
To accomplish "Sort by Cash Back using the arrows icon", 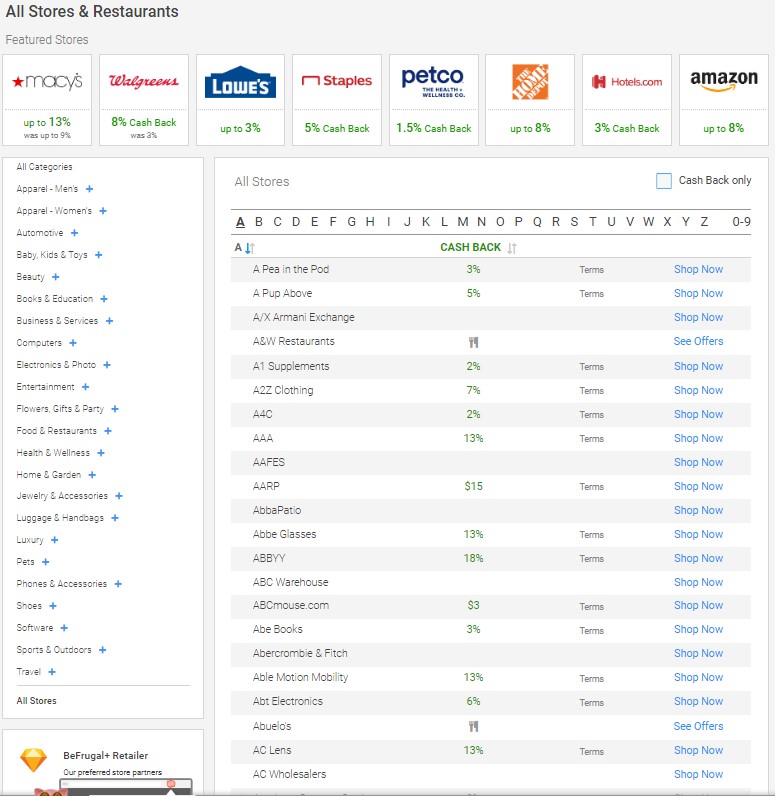I will (512, 248).
